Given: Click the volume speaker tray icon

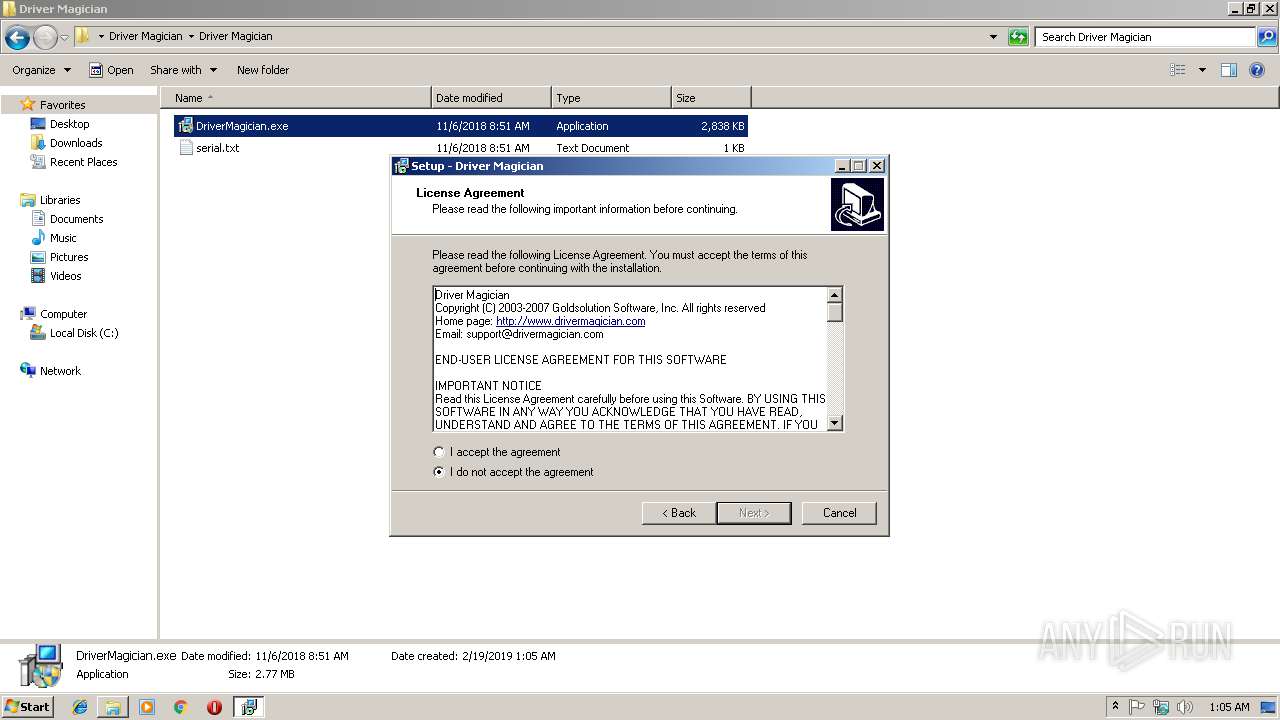Looking at the screenshot, I should (1185, 707).
